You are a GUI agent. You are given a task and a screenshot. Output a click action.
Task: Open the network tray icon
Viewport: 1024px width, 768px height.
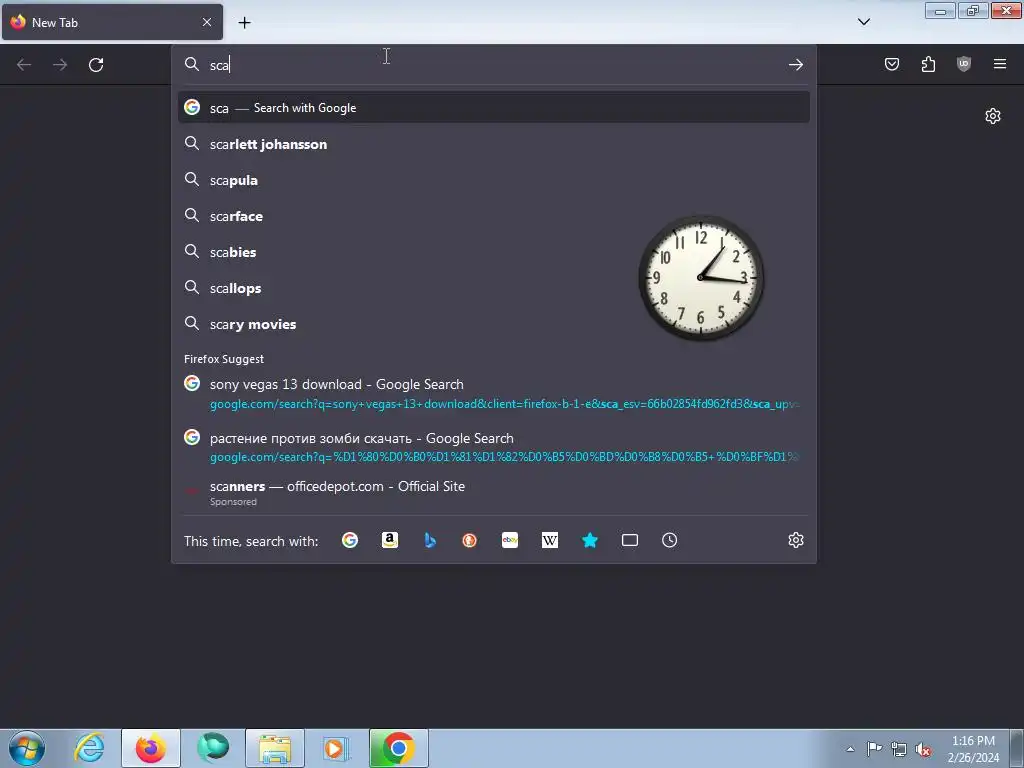[899, 749]
